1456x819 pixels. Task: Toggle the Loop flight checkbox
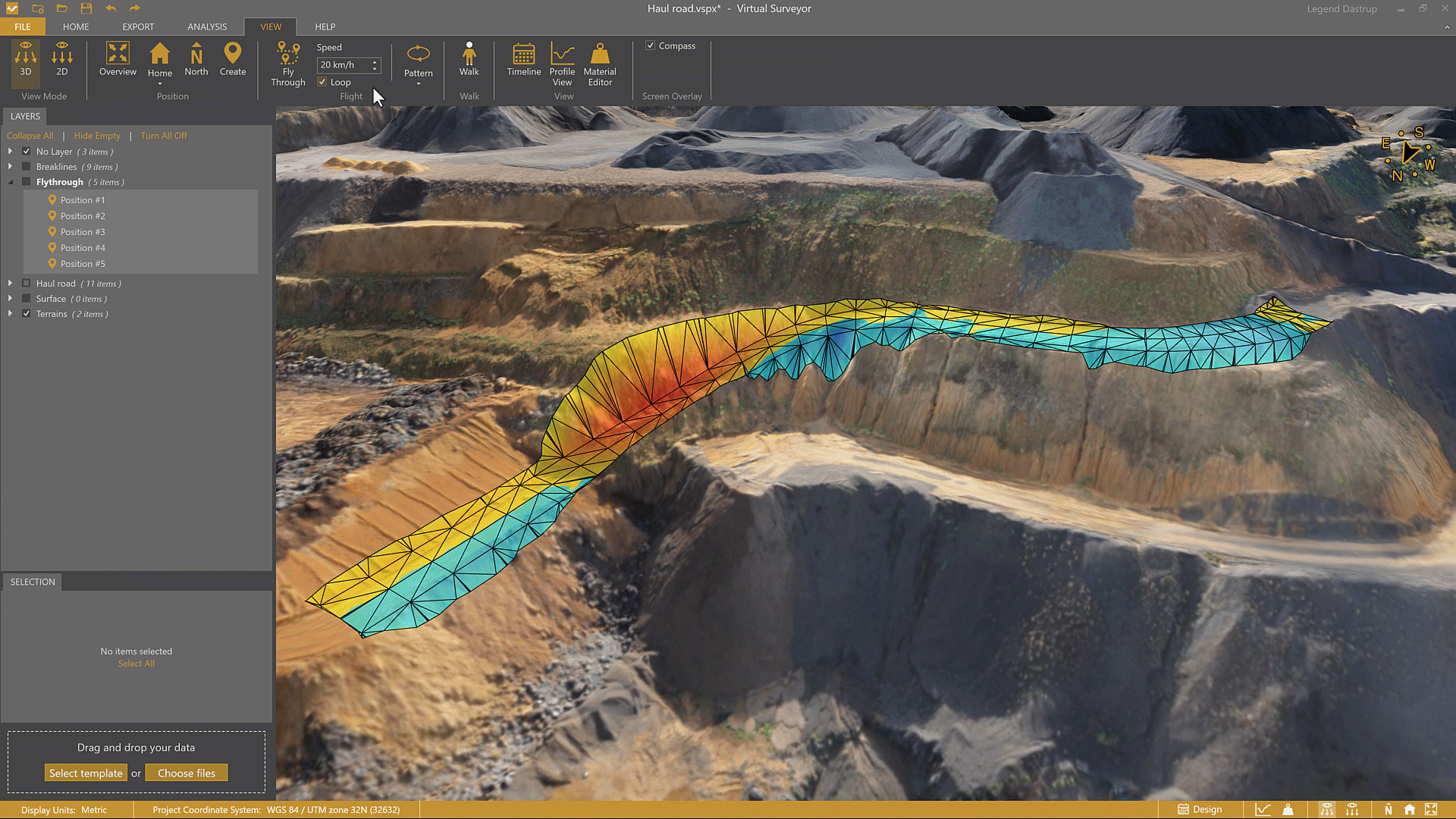coord(322,82)
